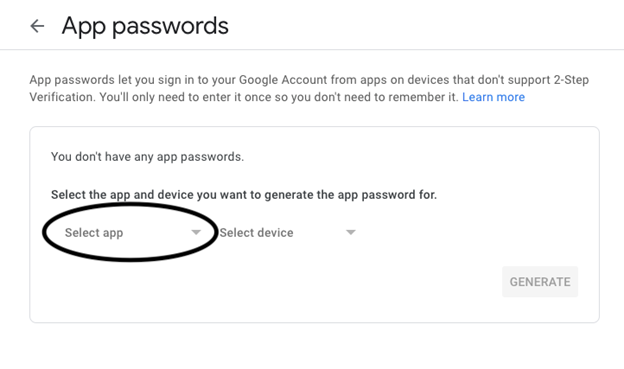Expand the Select device dropdown arrow
Viewport: 624px width, 369px height.
[350, 232]
